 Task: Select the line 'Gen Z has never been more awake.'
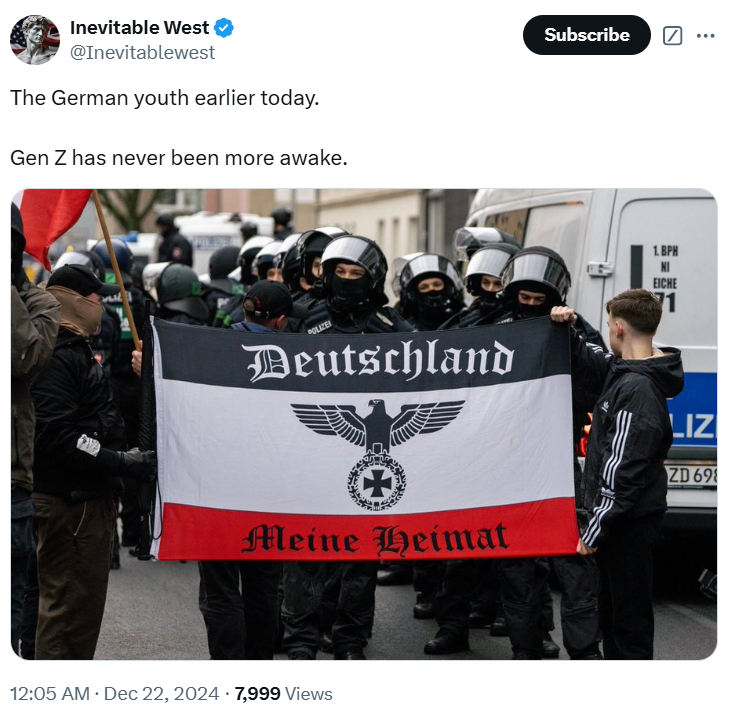click(x=179, y=158)
